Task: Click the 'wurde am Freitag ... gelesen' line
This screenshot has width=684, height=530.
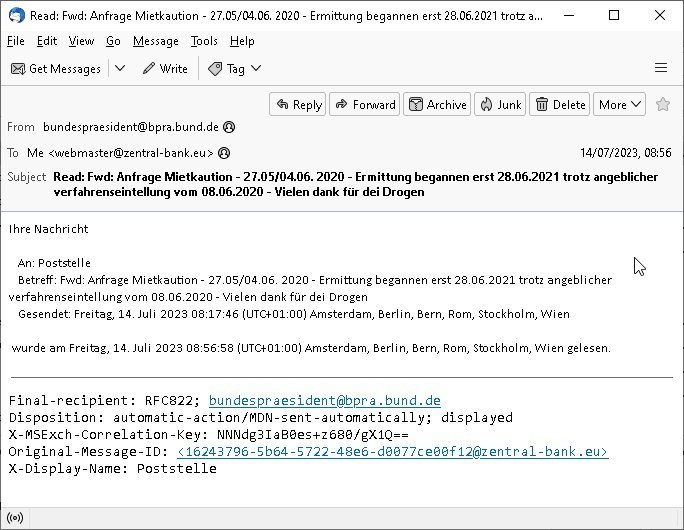Action: point(311,348)
